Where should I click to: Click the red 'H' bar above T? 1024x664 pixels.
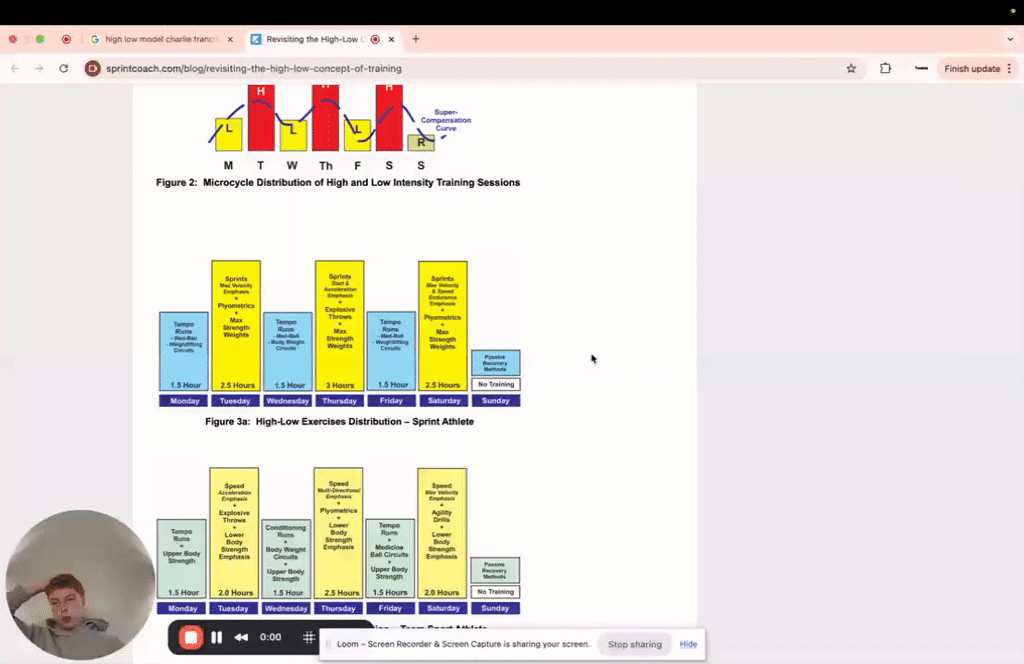(x=261, y=118)
